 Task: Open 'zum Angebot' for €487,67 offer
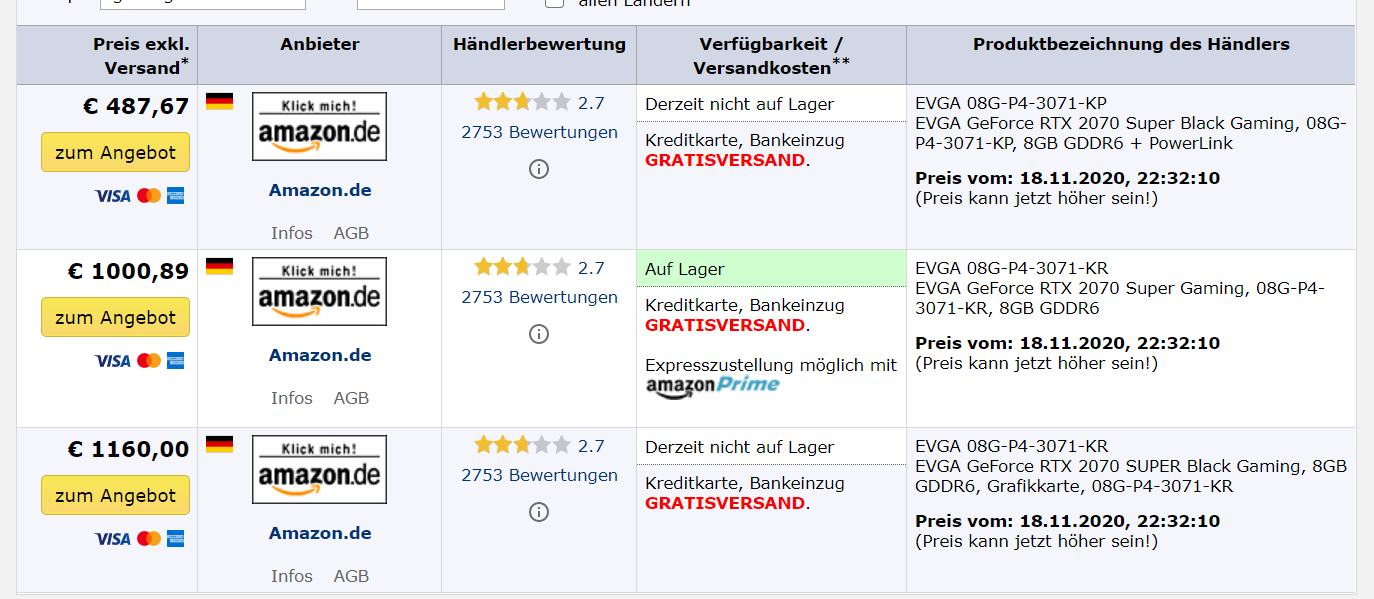[x=115, y=153]
